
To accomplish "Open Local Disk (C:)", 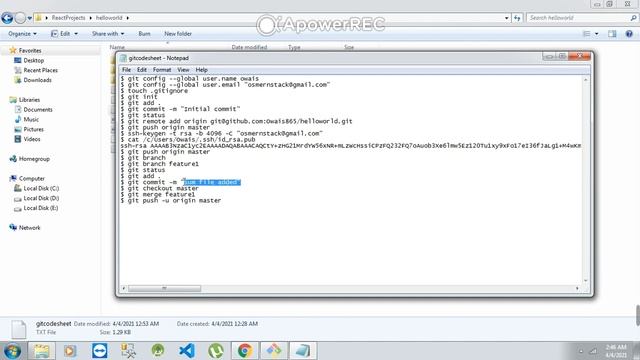I will coord(41,188).
